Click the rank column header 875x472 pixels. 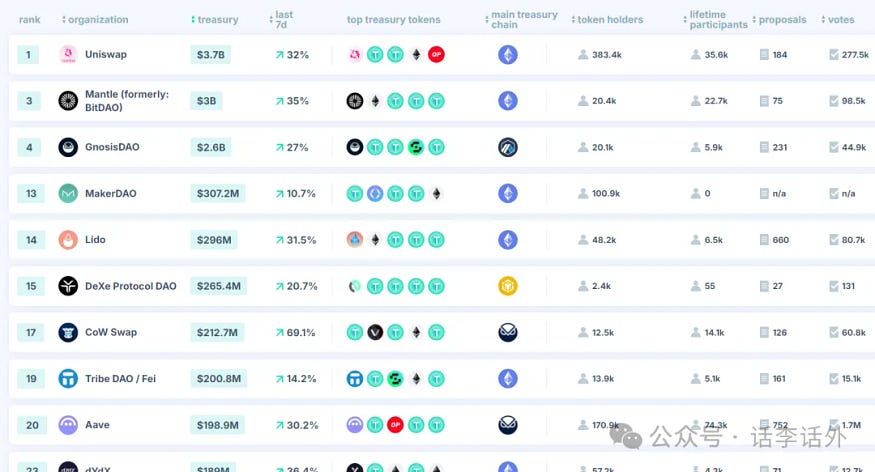(30, 20)
